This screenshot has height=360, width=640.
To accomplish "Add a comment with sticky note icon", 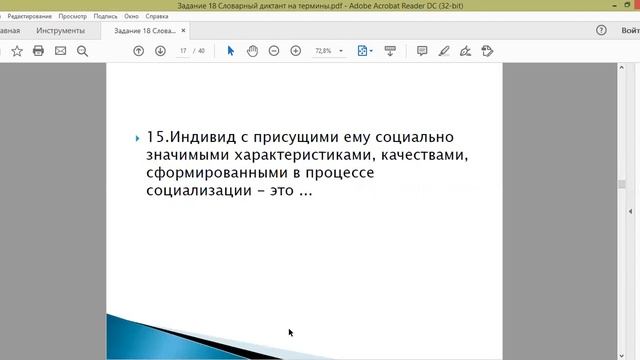I will pos(422,51).
